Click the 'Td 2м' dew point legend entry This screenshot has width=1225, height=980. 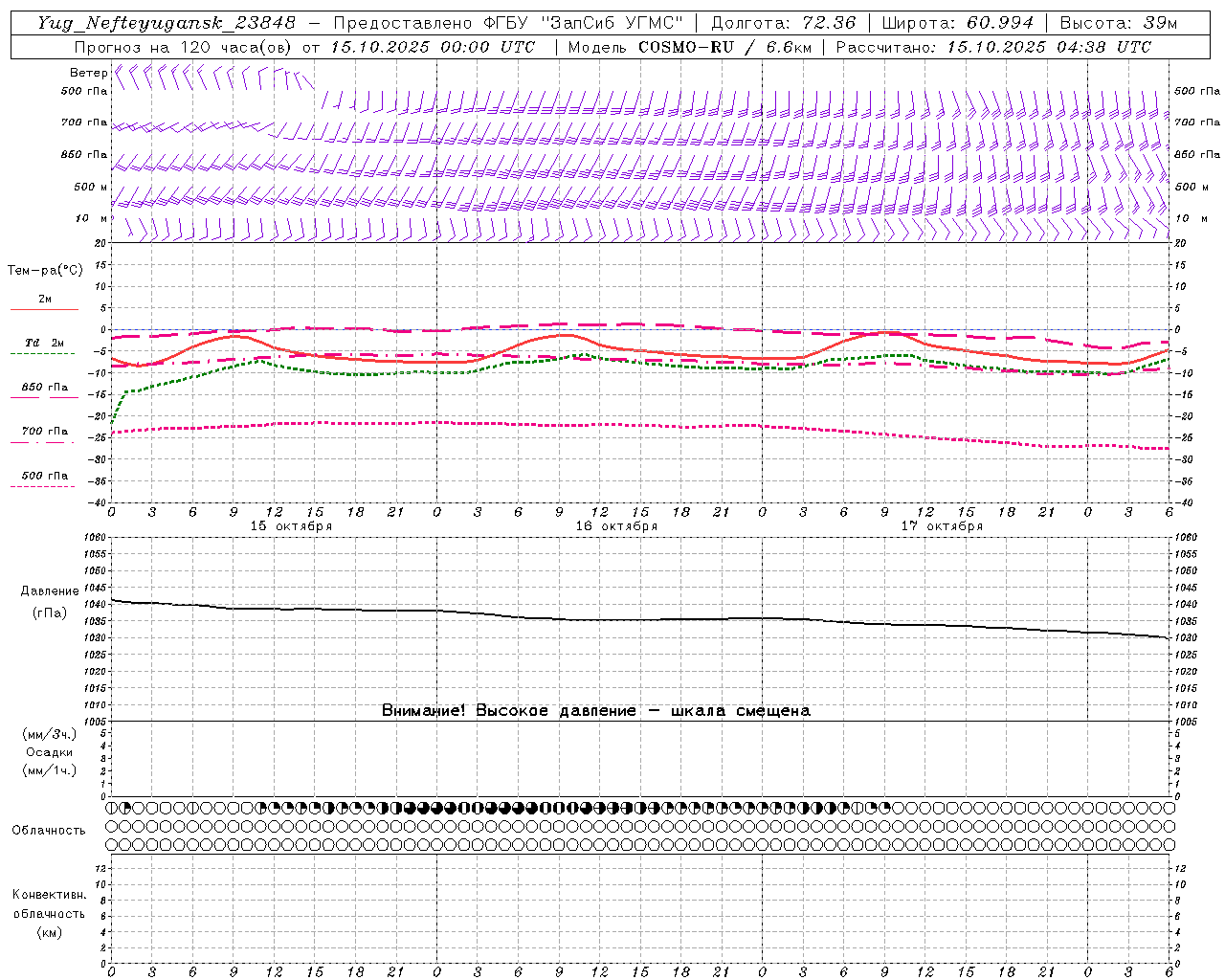click(45, 343)
